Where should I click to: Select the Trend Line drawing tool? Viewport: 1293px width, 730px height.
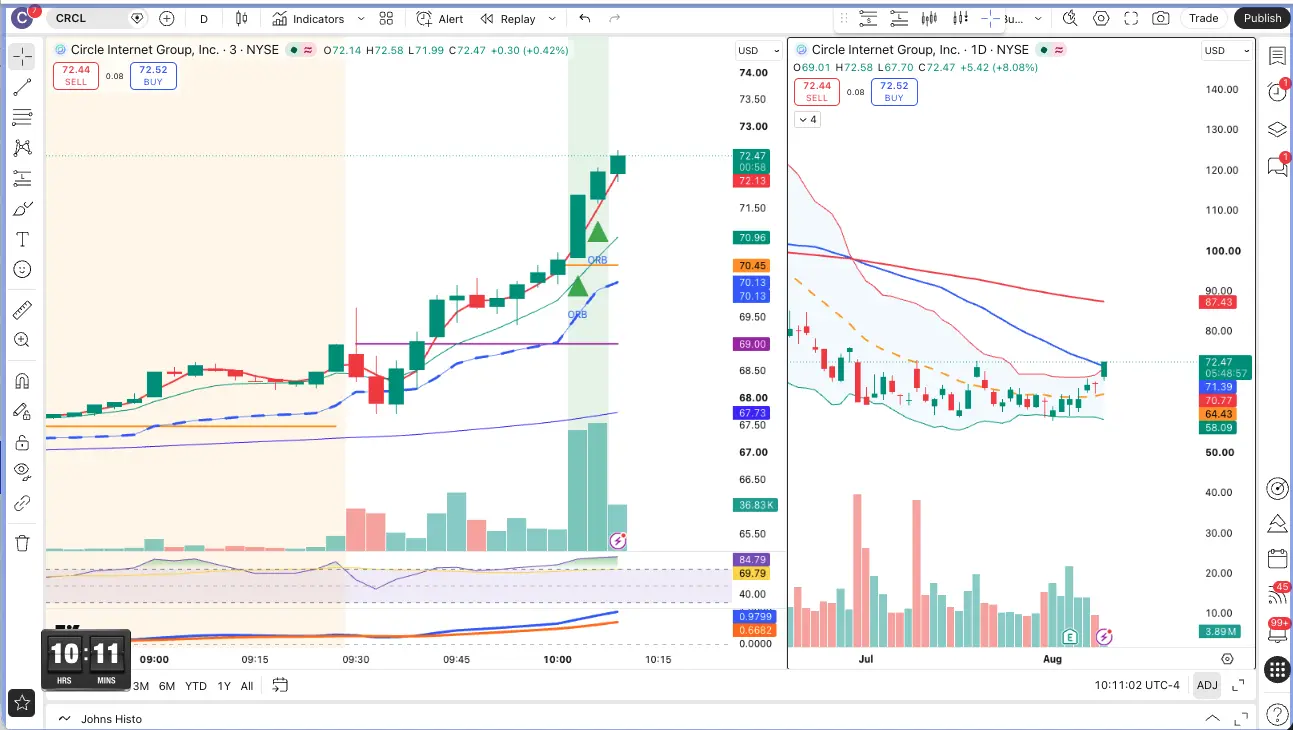tap(22, 88)
